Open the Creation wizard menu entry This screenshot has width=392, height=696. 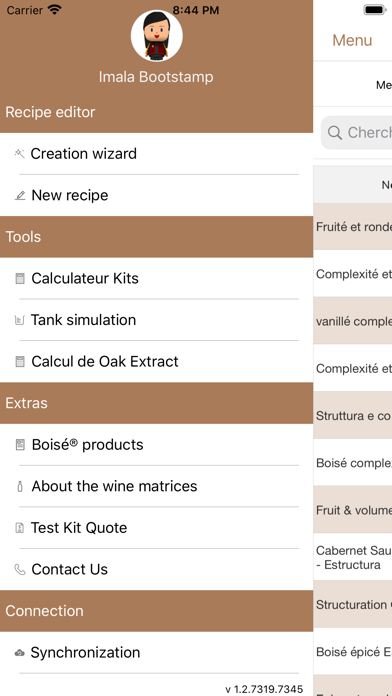(x=157, y=154)
